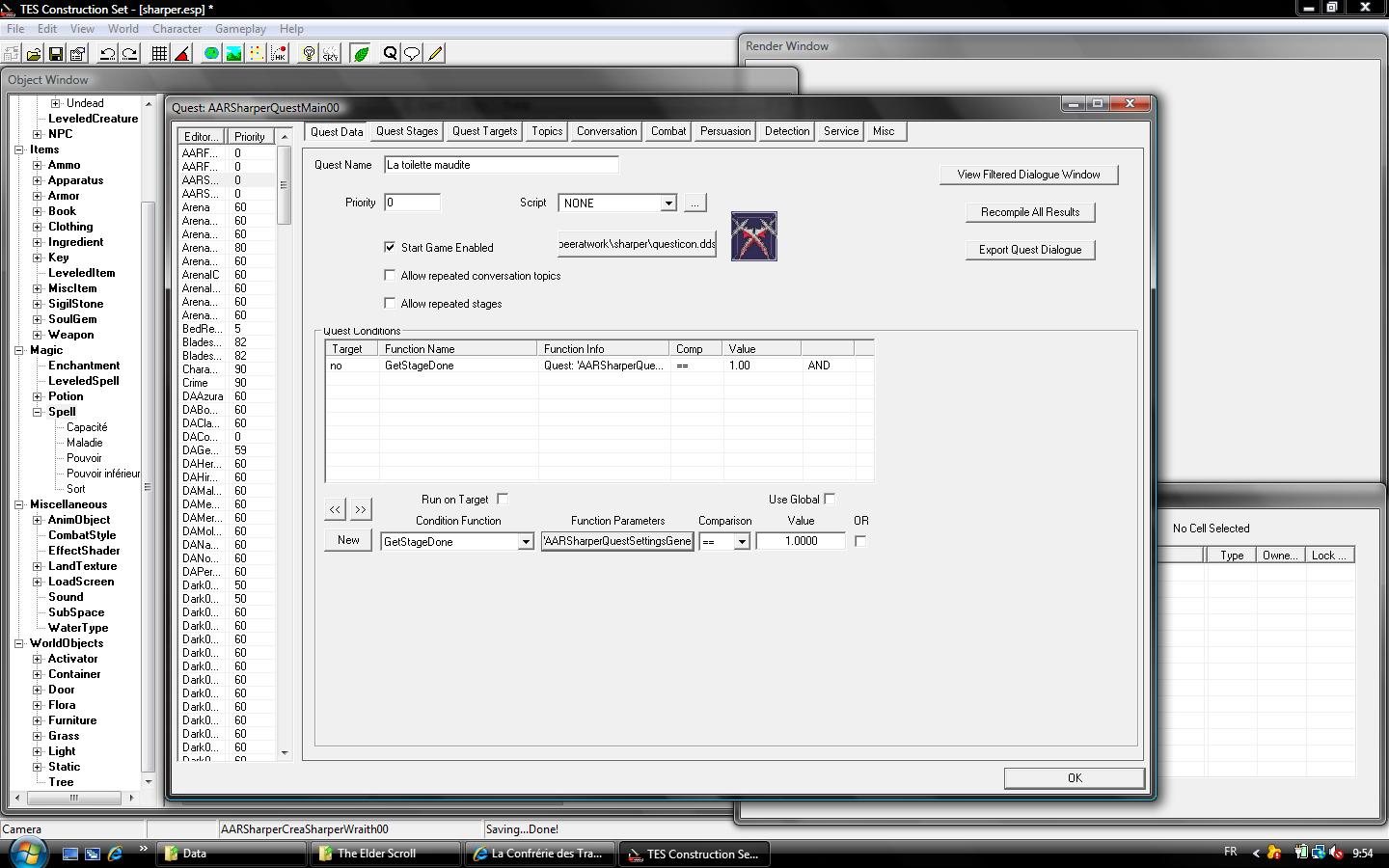Click the Save plugin floppy disk icon
The width and height of the screenshot is (1389, 868).
(55, 54)
